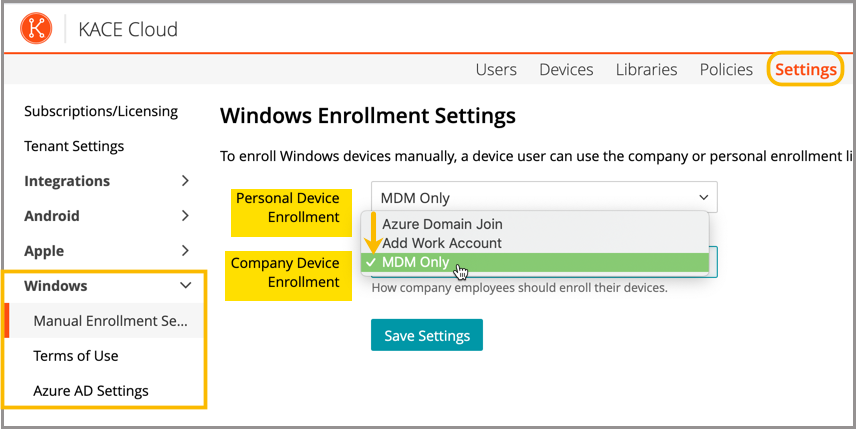This screenshot has height=429, width=856.
Task: Select the checked MDM Only option
Action: pyautogui.click(x=416, y=263)
